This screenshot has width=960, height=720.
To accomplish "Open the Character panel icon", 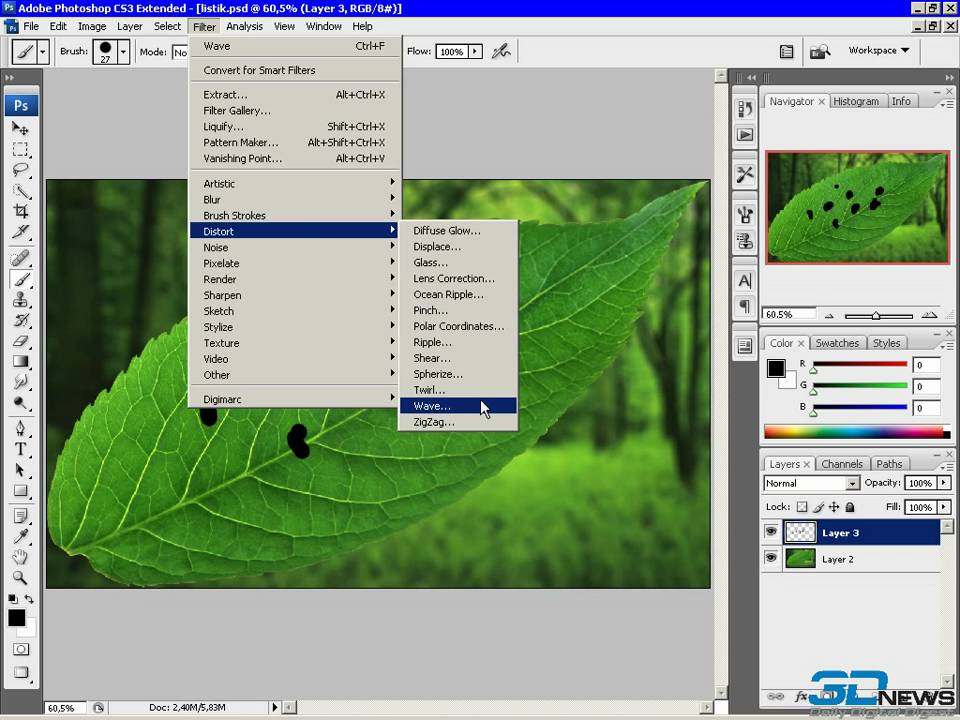I will pos(744,281).
